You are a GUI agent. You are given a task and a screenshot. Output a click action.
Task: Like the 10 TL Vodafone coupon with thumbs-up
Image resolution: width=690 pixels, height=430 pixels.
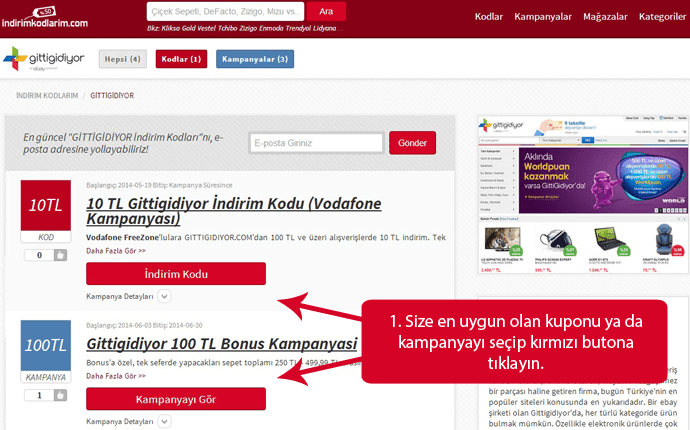(59, 255)
